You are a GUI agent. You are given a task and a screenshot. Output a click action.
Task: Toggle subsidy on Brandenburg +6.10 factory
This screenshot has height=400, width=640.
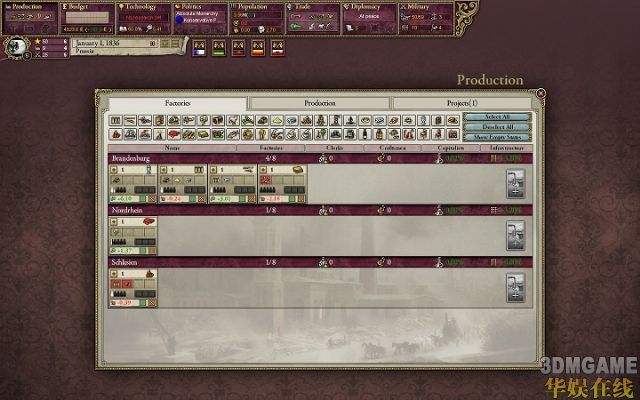tap(143, 199)
